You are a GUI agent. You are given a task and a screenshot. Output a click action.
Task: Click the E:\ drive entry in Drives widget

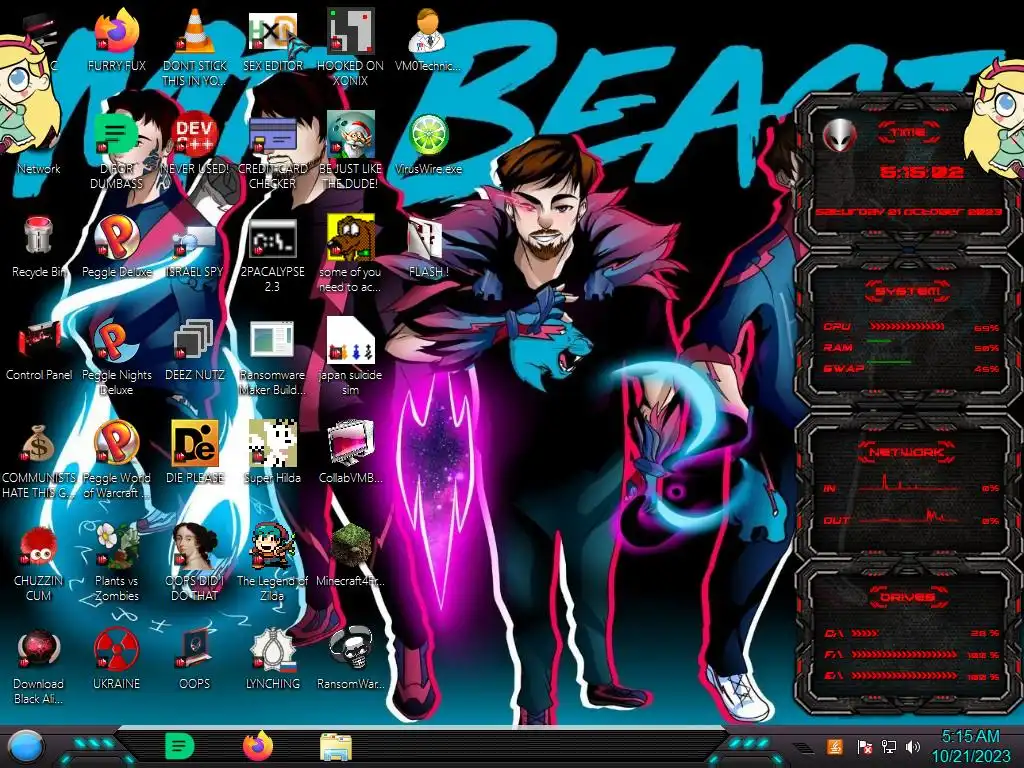[911, 675]
